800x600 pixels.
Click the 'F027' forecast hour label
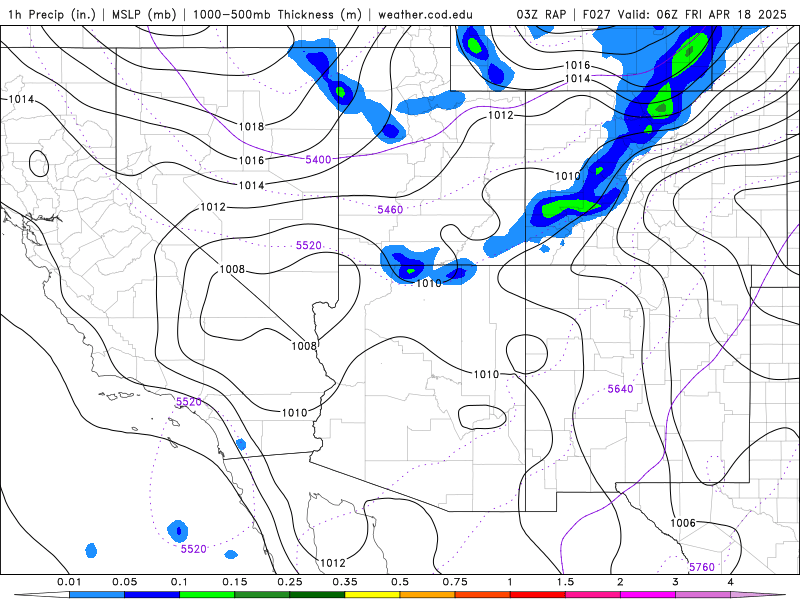point(597,14)
